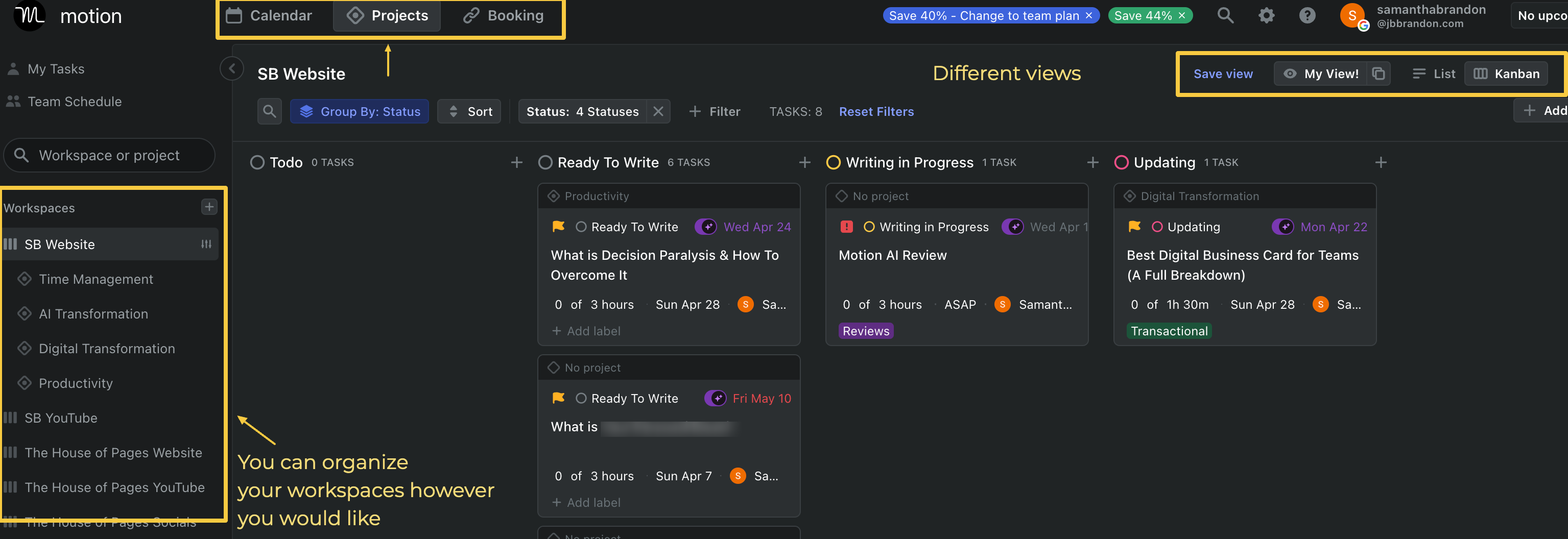Toggle auto-schedule on Fri May 10 card
Image resolution: width=1568 pixels, height=539 pixels.
[x=715, y=399]
